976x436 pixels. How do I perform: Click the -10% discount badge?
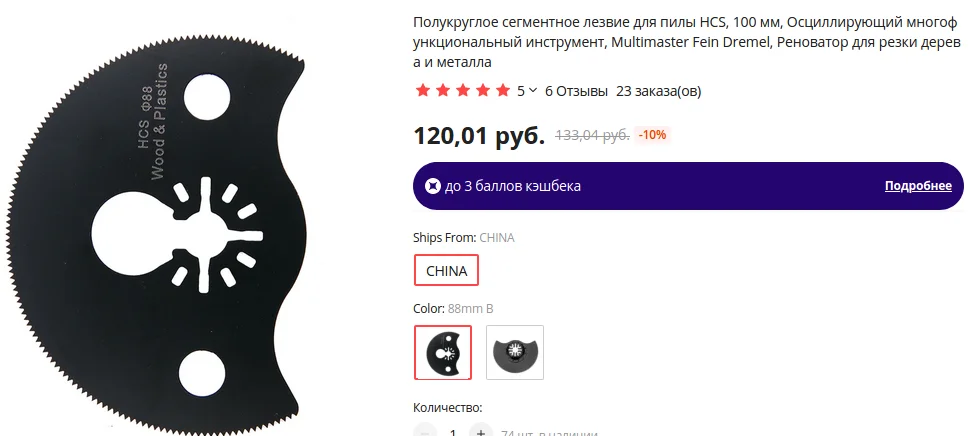652,135
